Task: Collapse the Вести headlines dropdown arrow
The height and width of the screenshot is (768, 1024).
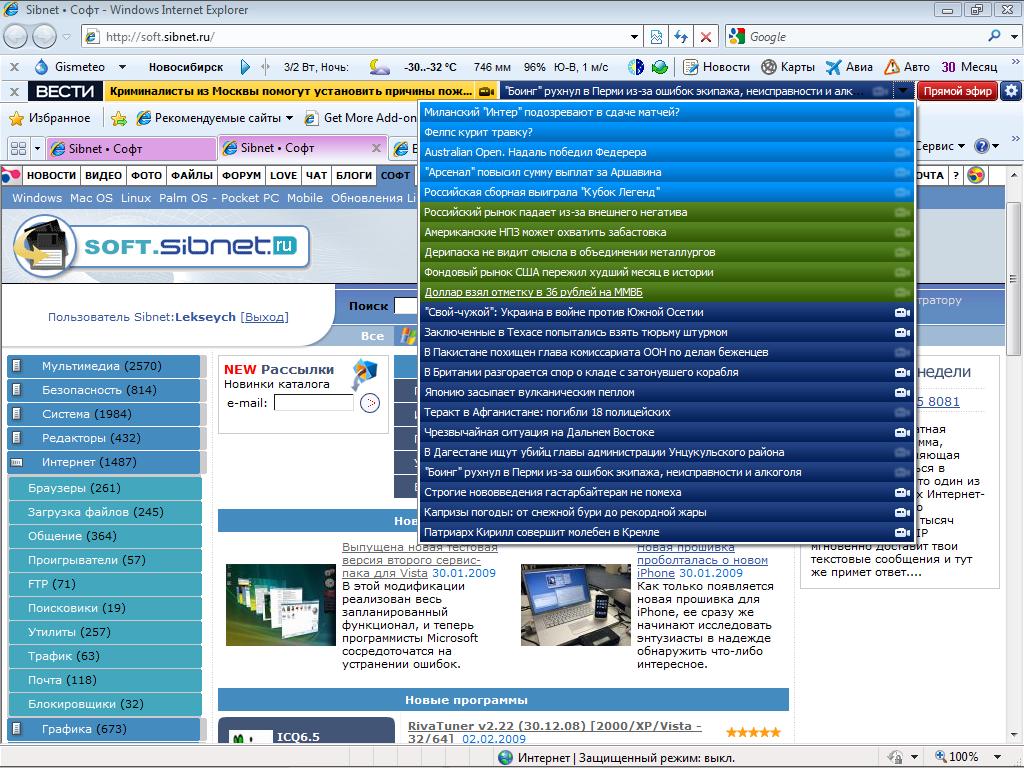Action: [903, 91]
